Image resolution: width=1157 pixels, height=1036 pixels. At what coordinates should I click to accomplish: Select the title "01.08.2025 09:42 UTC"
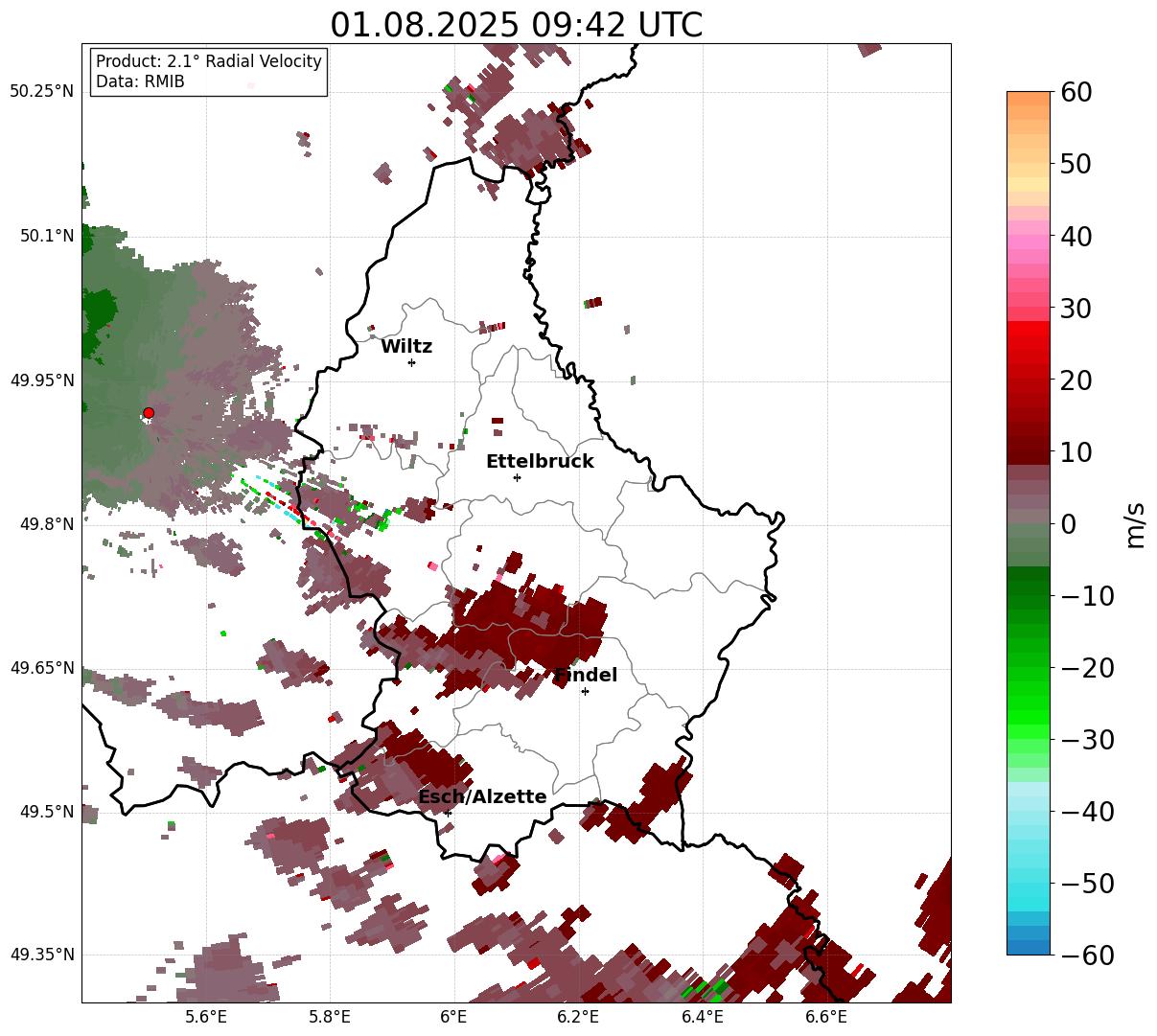(x=517, y=25)
